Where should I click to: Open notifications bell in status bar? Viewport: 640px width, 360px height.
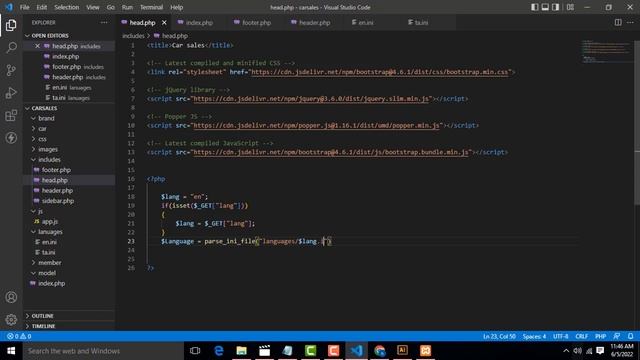tap(630, 336)
